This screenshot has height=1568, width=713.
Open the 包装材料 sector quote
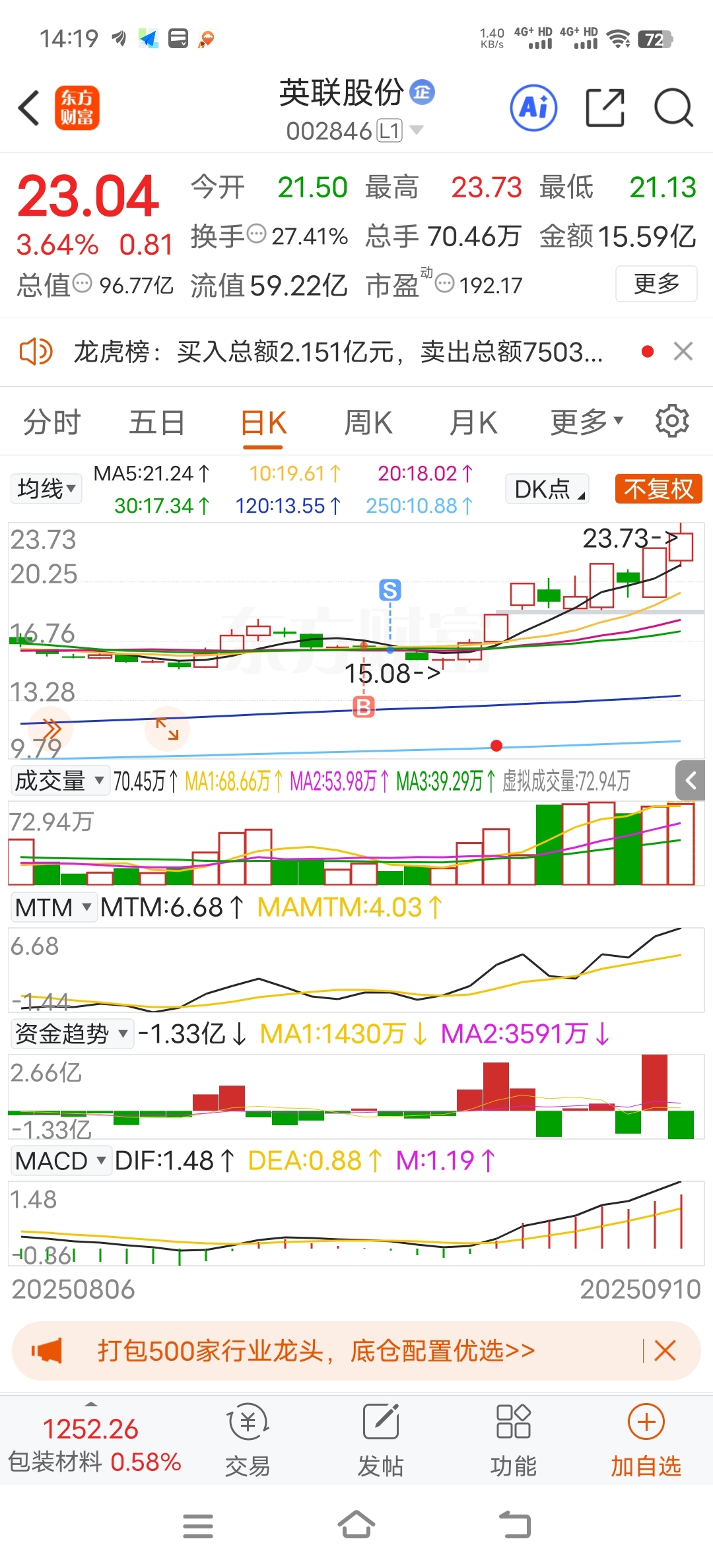94,1445
